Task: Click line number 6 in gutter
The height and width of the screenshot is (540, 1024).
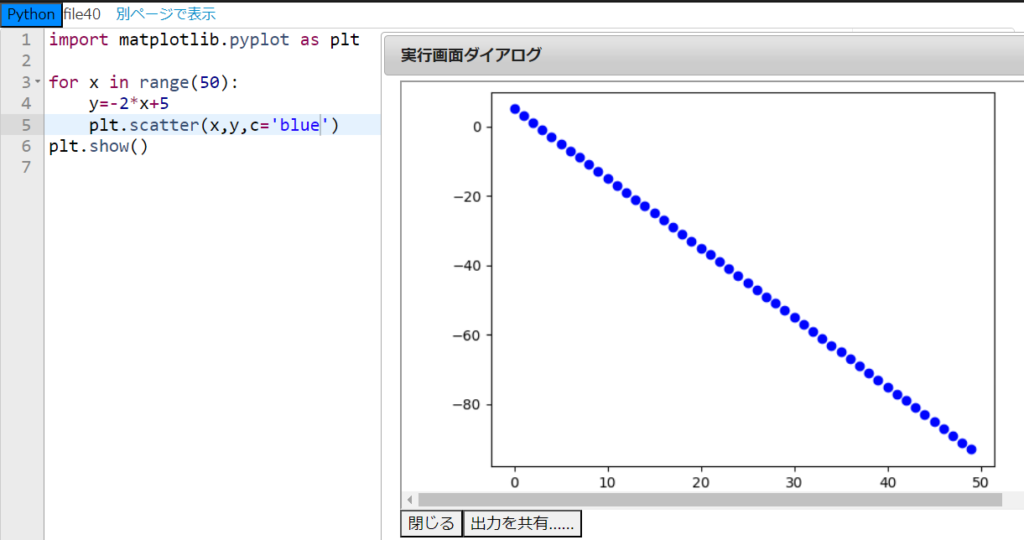Action: pyautogui.click(x=26, y=146)
